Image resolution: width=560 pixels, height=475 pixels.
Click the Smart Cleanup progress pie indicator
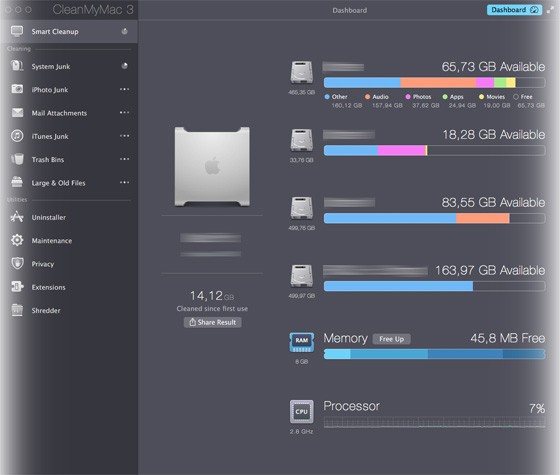click(x=124, y=31)
